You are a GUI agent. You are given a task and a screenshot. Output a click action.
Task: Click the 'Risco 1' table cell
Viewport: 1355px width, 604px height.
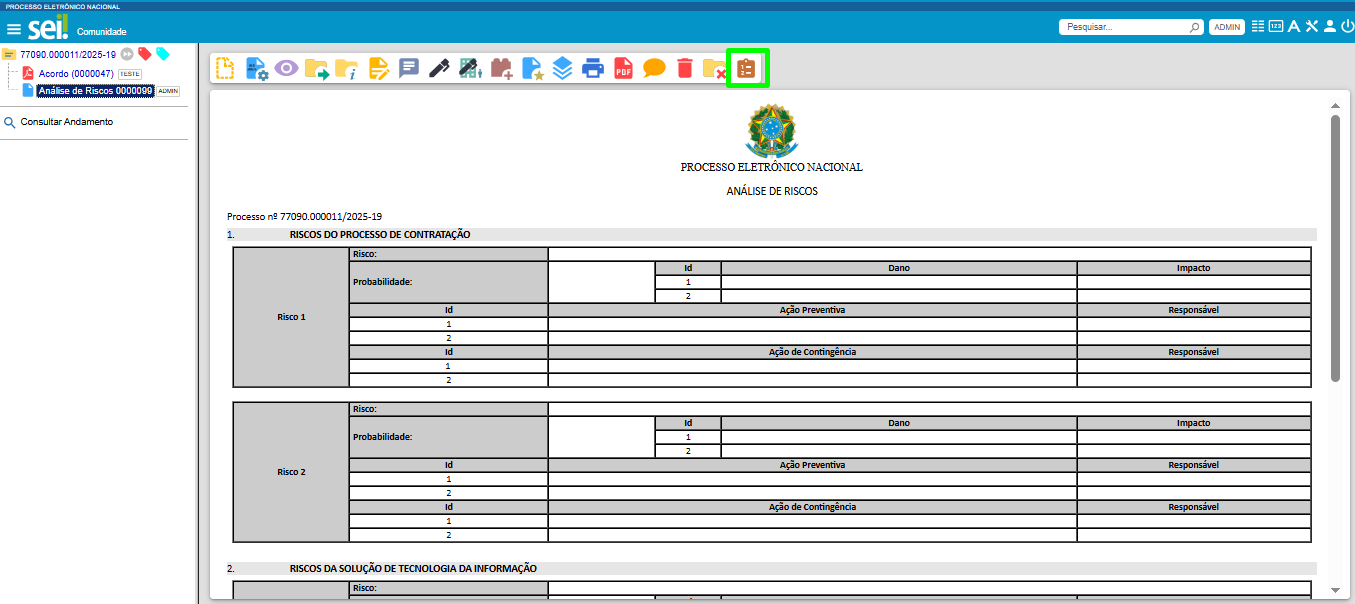291,317
